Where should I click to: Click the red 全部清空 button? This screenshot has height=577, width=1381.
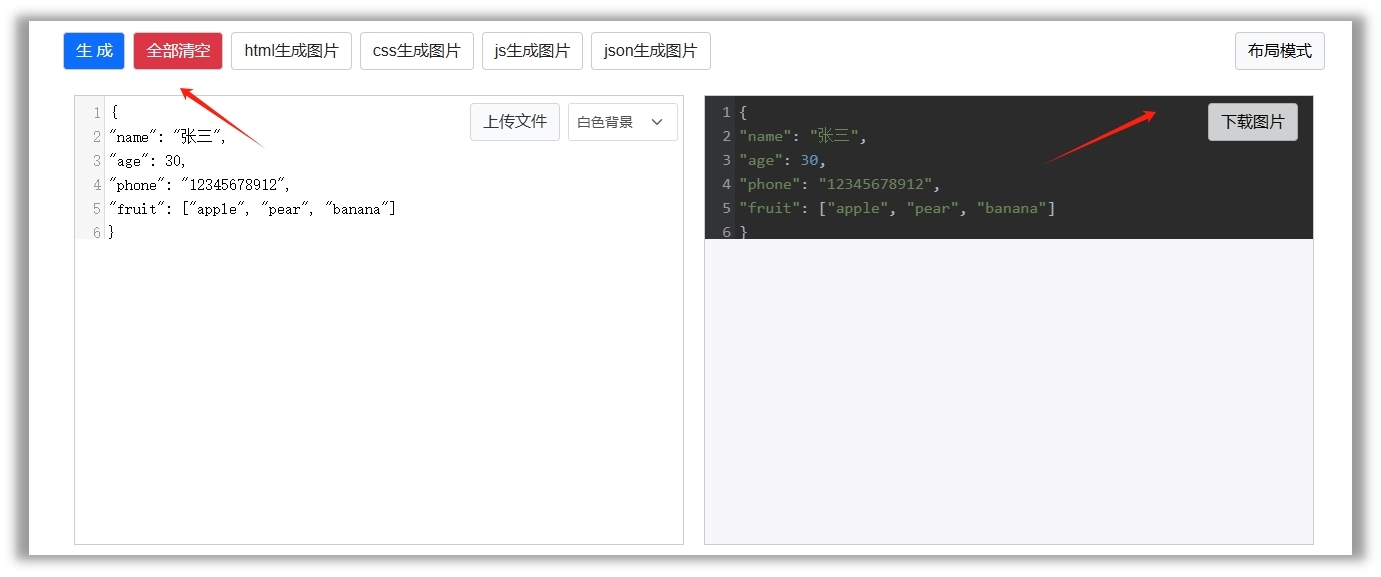[x=178, y=51]
